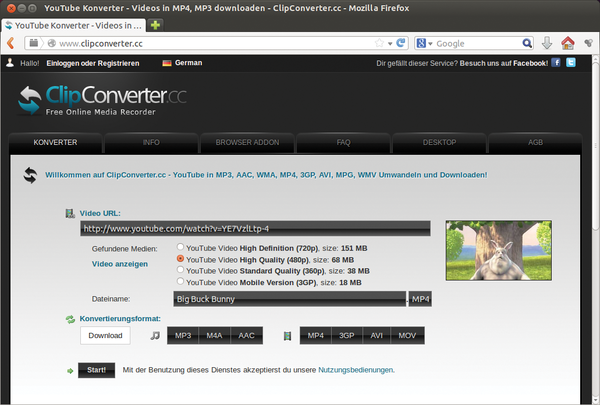The image size is (600, 405).
Task: Click the welcome headline Willkommen auf ClipConverter.cc
Action: 266,175
